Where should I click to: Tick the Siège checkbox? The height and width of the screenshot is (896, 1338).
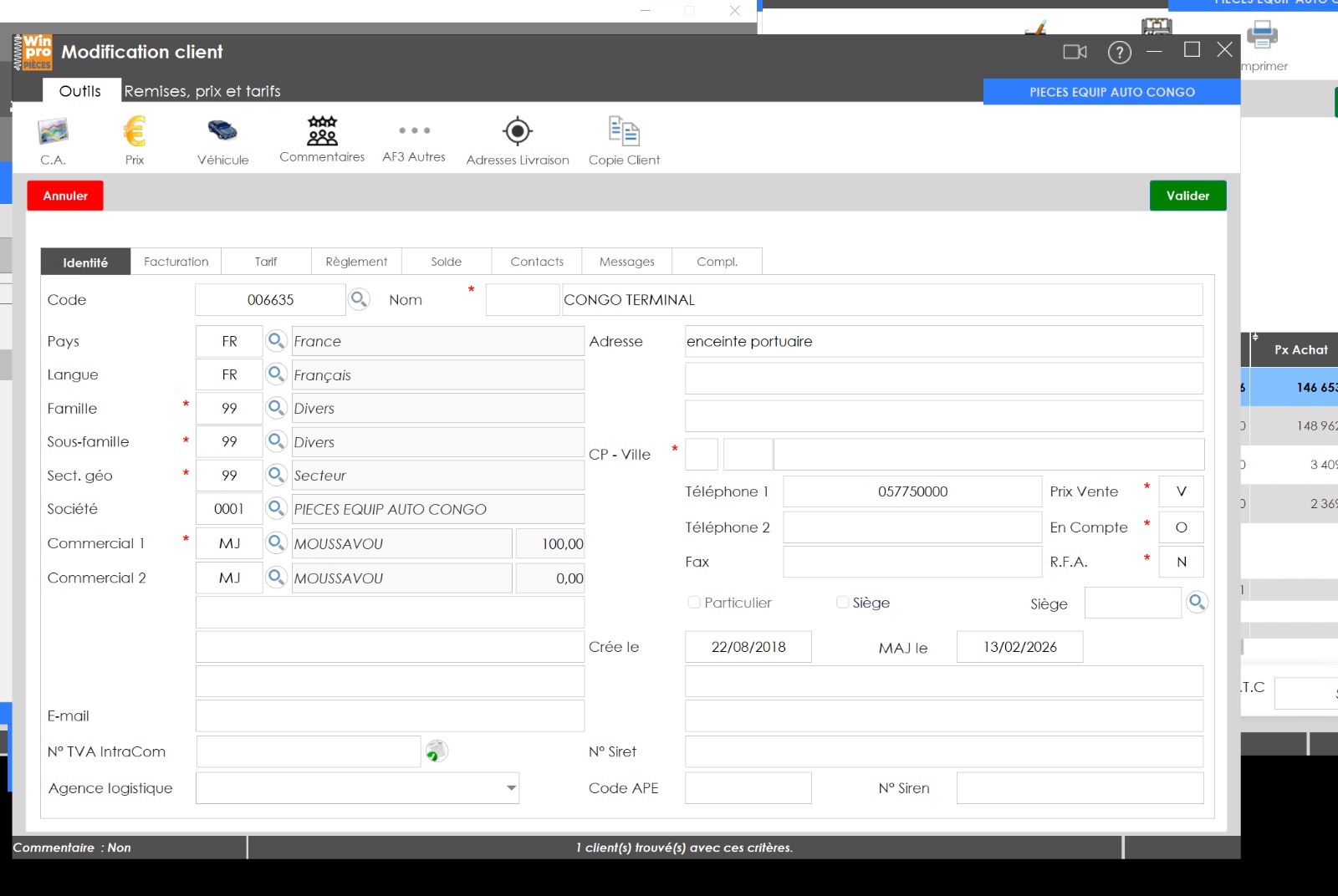click(842, 602)
